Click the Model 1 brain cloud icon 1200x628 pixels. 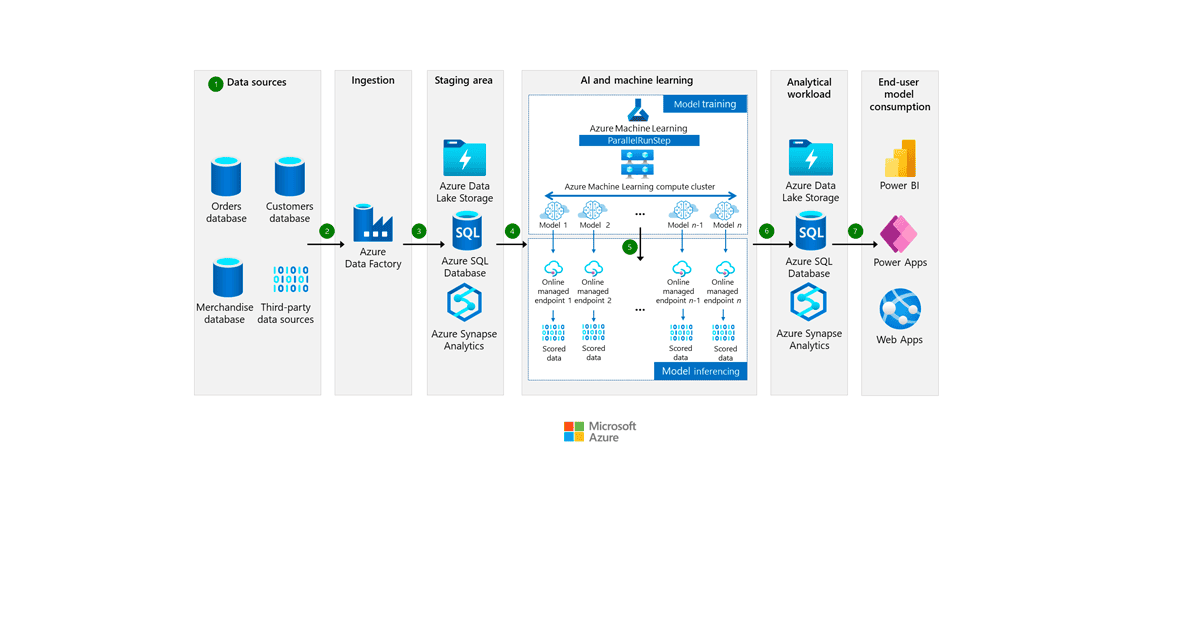pos(553,211)
